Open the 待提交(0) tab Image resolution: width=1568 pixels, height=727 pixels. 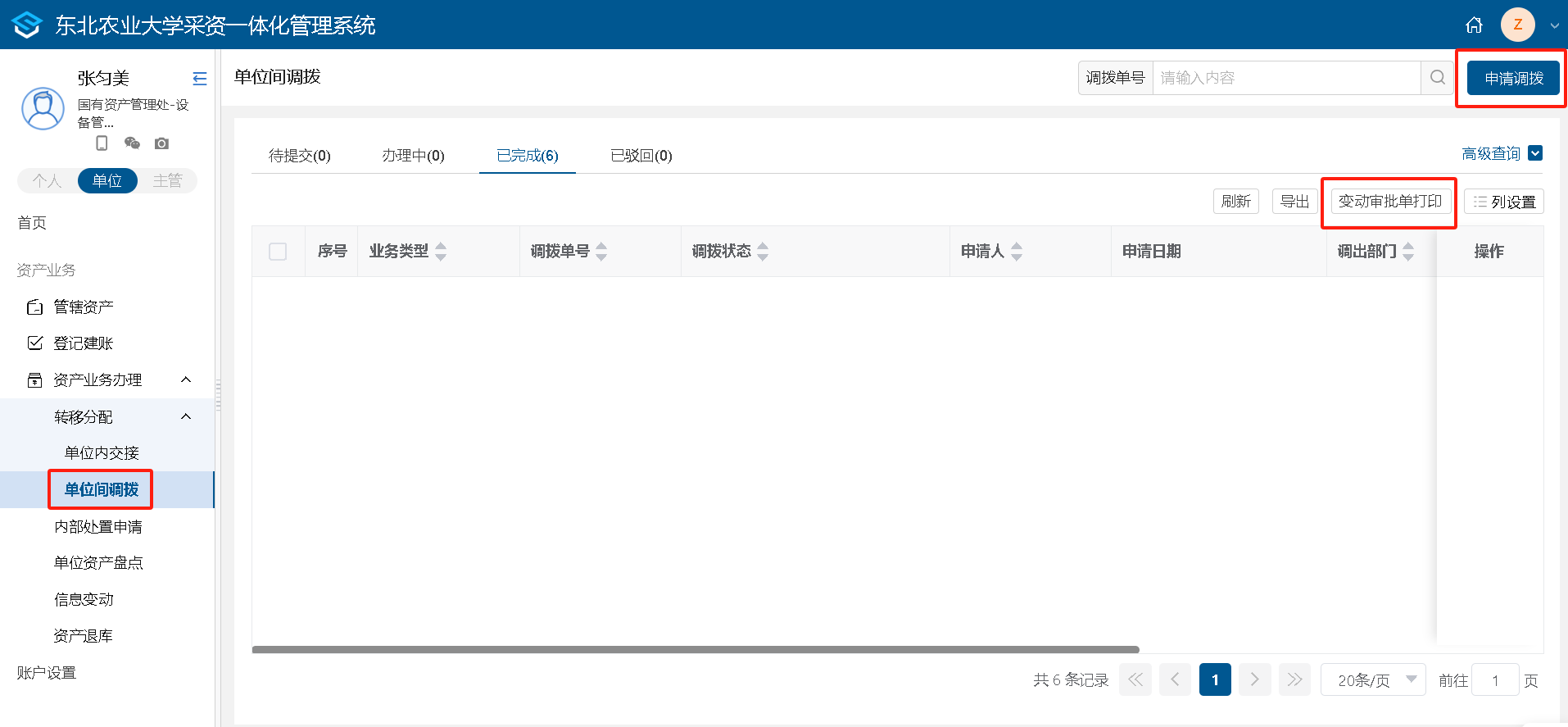[x=300, y=156]
